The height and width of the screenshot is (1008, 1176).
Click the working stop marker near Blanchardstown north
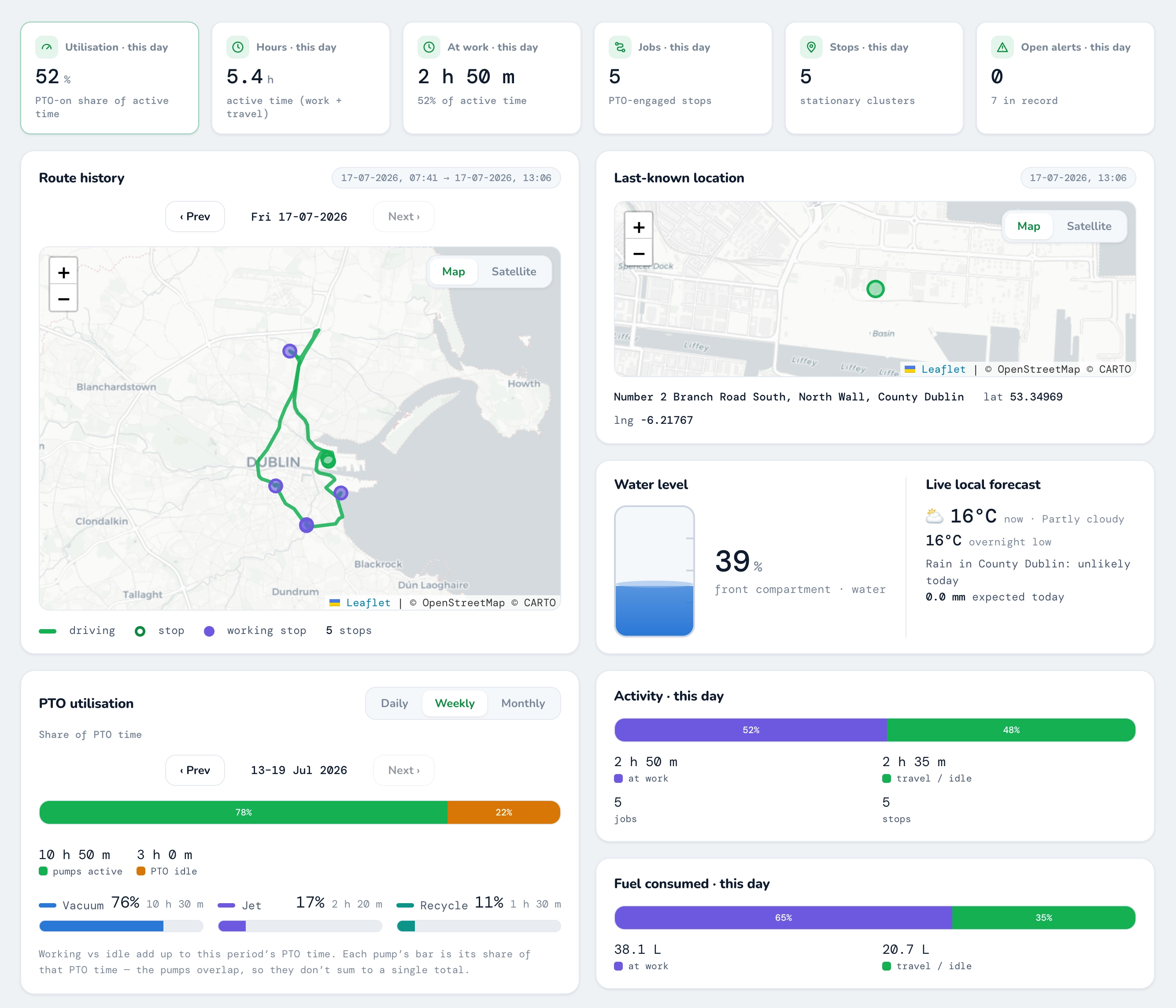point(289,351)
